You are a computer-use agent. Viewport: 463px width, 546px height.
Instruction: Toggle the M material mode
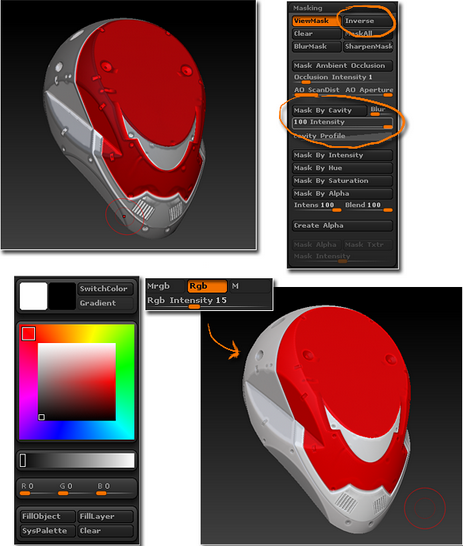point(250,286)
